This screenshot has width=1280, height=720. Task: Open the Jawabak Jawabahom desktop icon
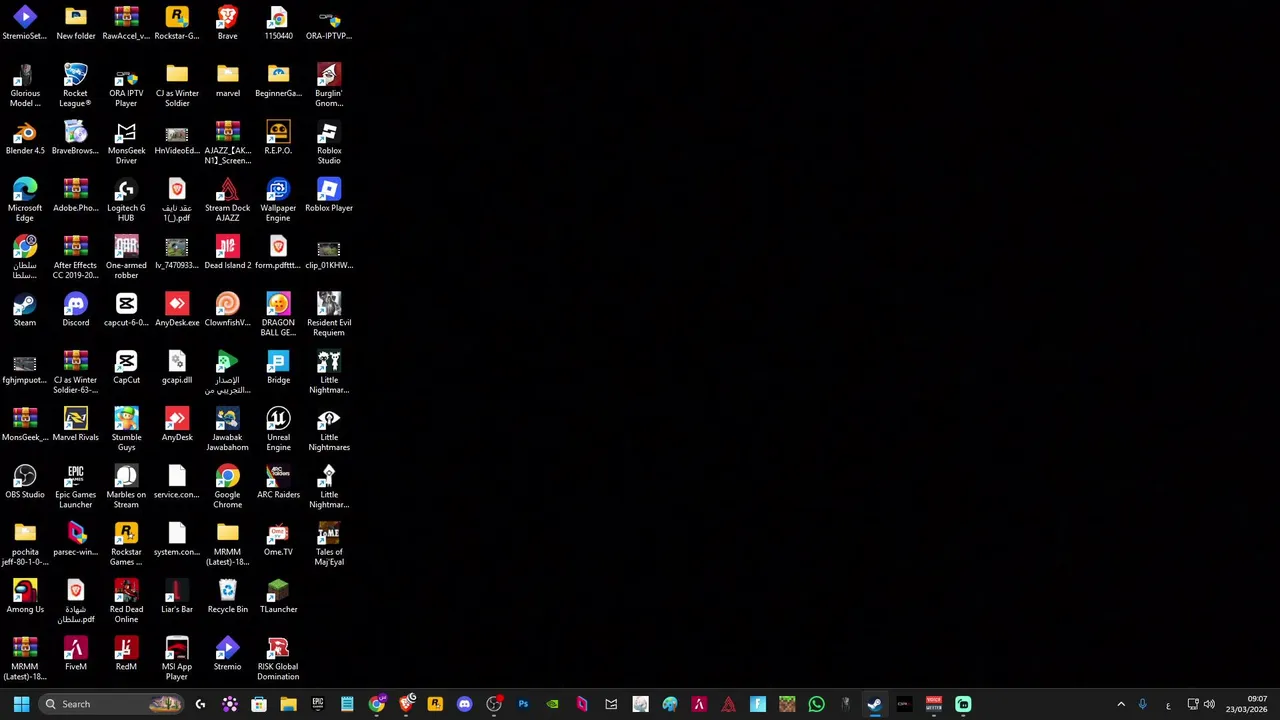(x=227, y=430)
